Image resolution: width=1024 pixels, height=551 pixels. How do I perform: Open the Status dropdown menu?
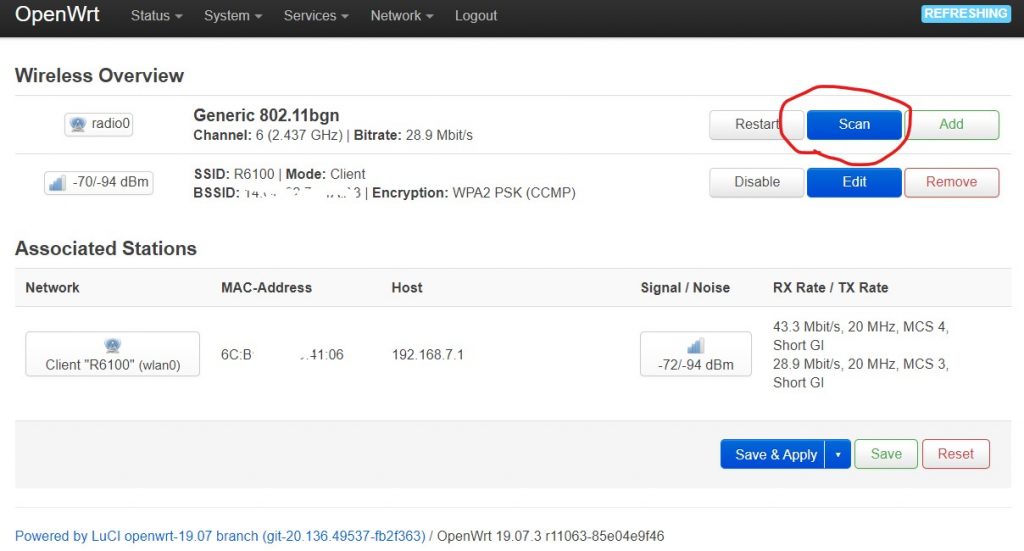pos(156,16)
